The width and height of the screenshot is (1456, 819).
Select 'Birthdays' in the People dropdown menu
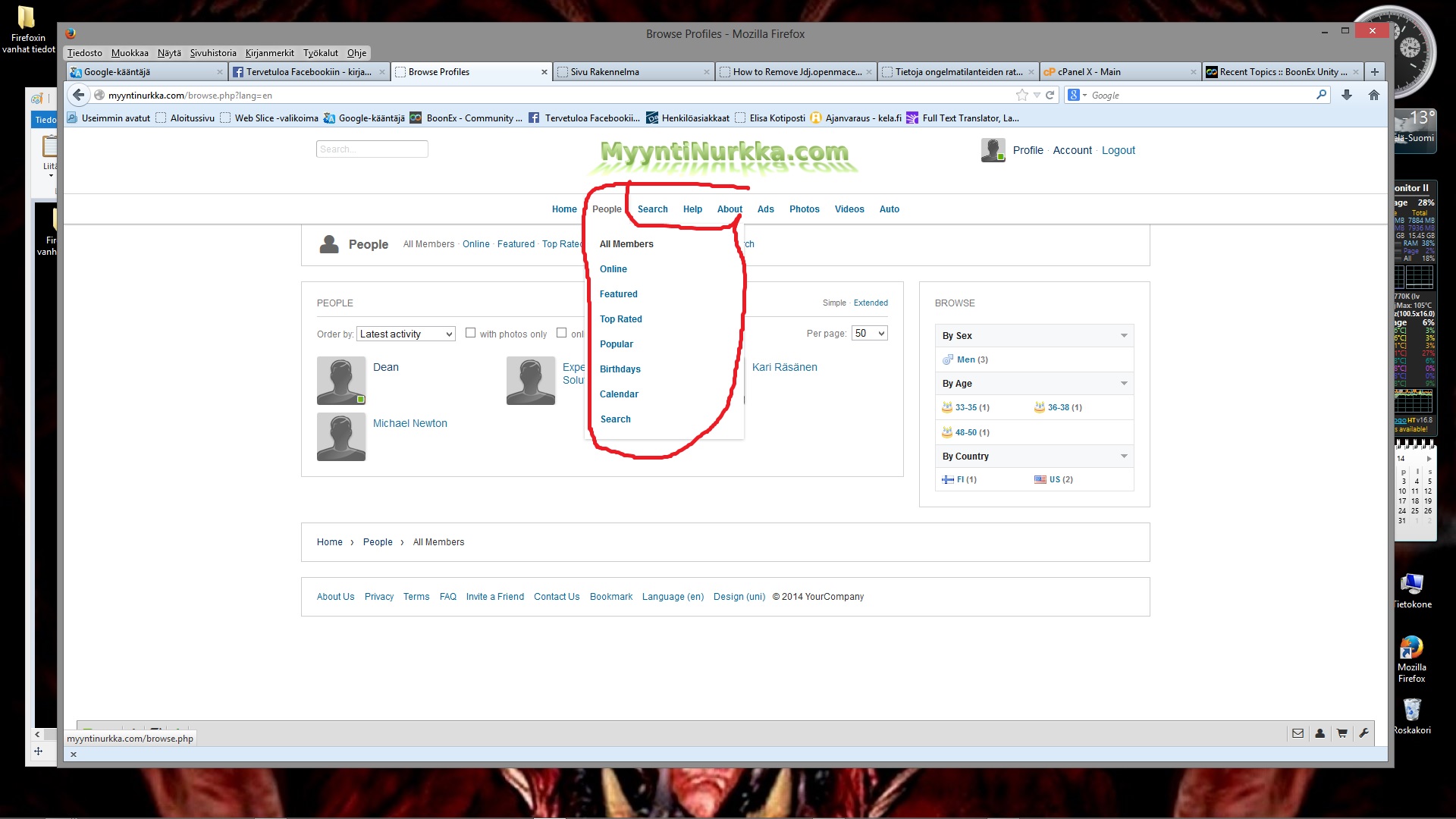pos(620,369)
